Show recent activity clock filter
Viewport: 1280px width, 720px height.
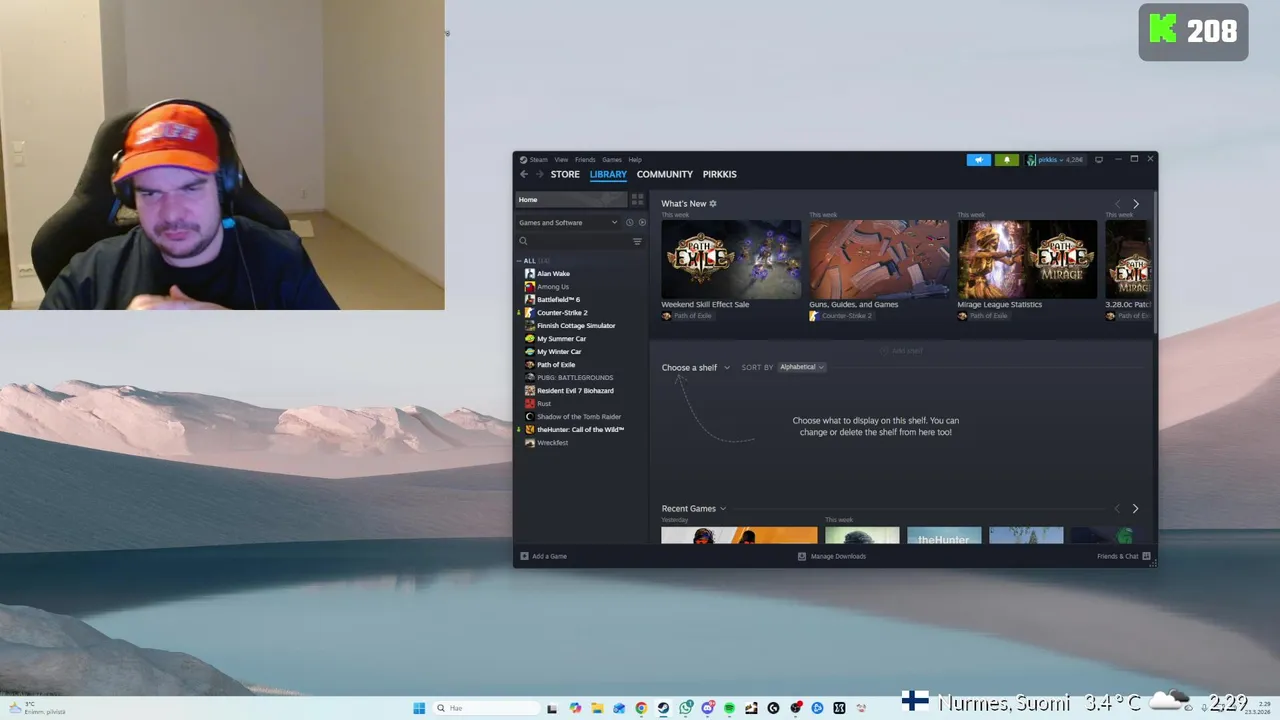(629, 222)
